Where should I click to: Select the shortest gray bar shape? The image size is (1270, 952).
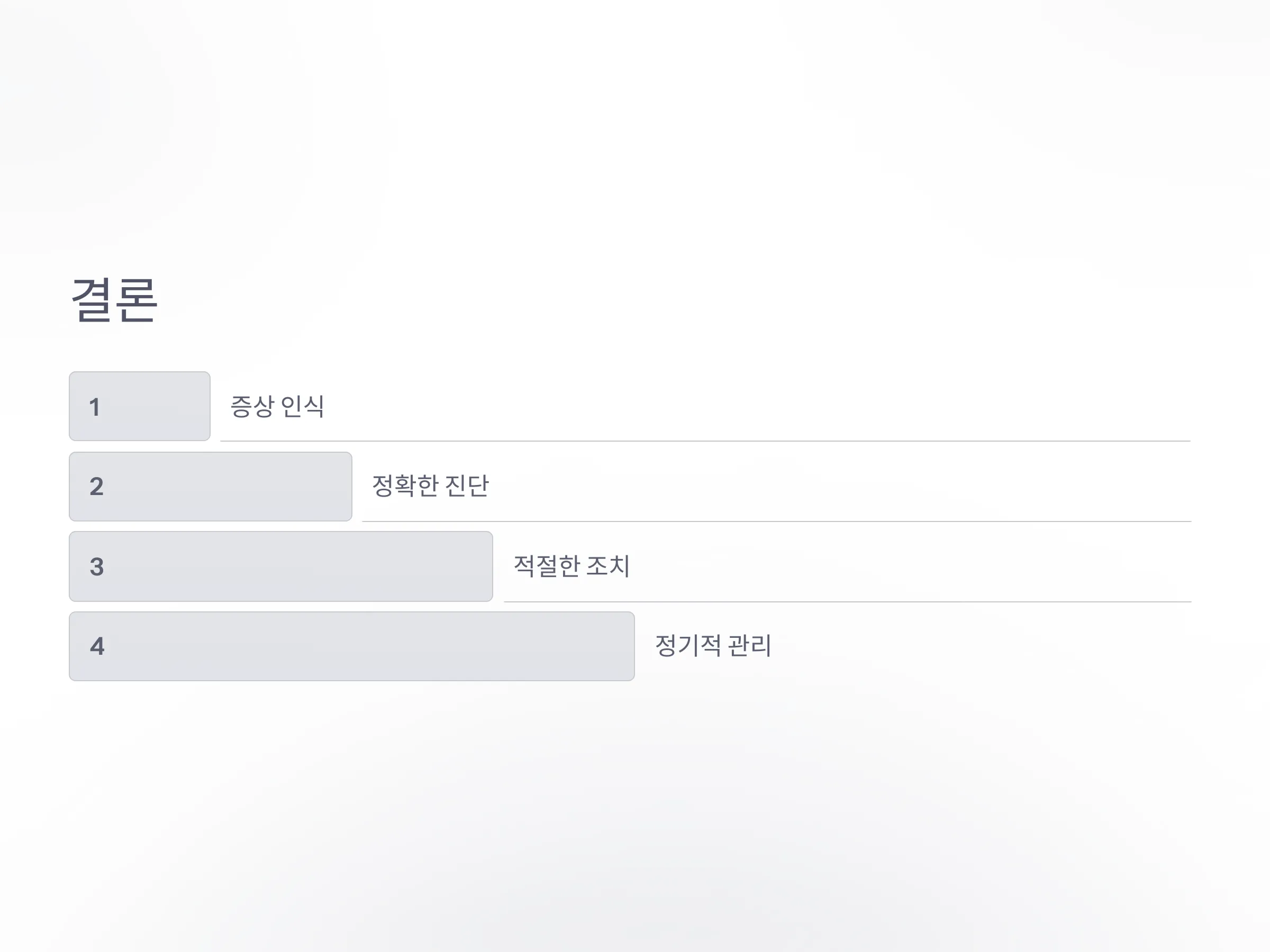(140, 406)
